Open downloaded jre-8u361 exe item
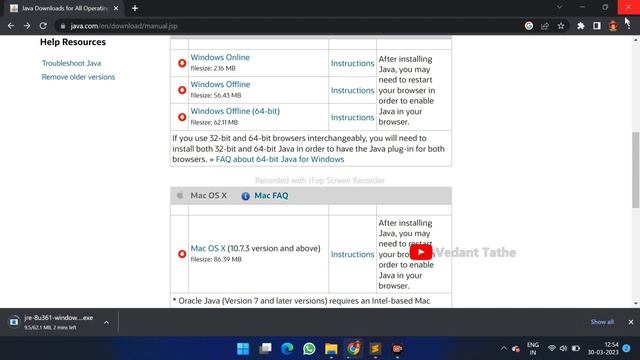Image resolution: width=640 pixels, height=360 pixels. coord(51,322)
